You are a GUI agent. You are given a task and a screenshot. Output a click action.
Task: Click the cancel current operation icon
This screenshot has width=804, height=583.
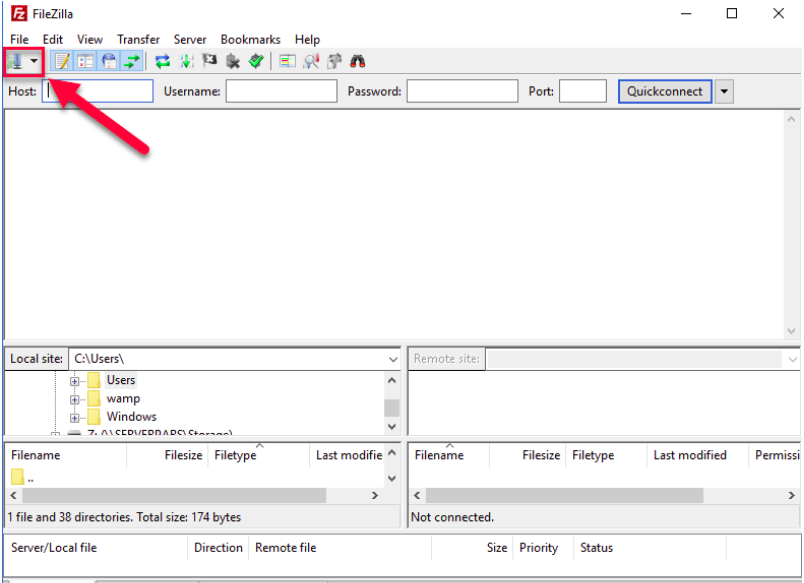pos(210,62)
